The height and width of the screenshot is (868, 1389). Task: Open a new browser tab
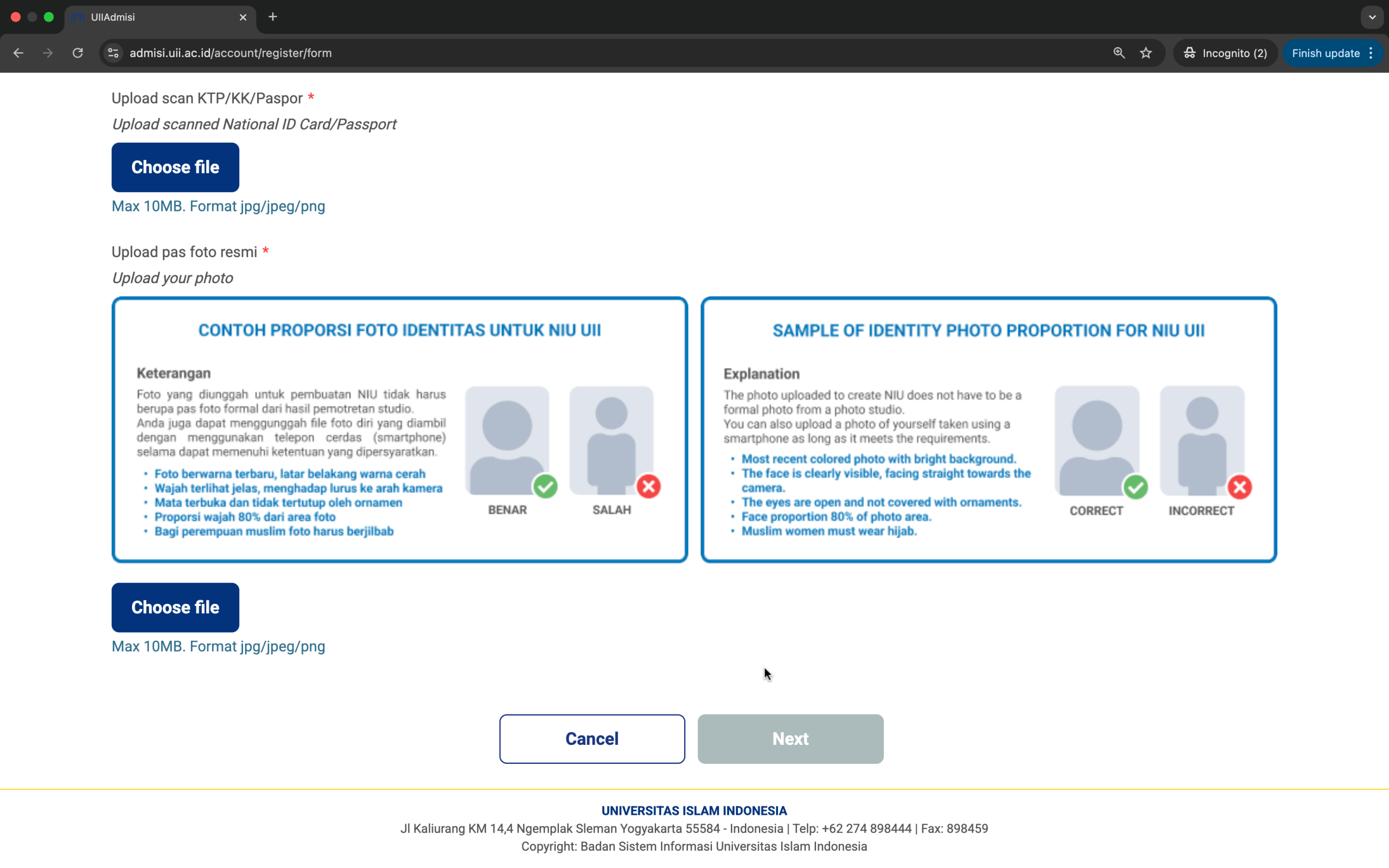click(272, 17)
